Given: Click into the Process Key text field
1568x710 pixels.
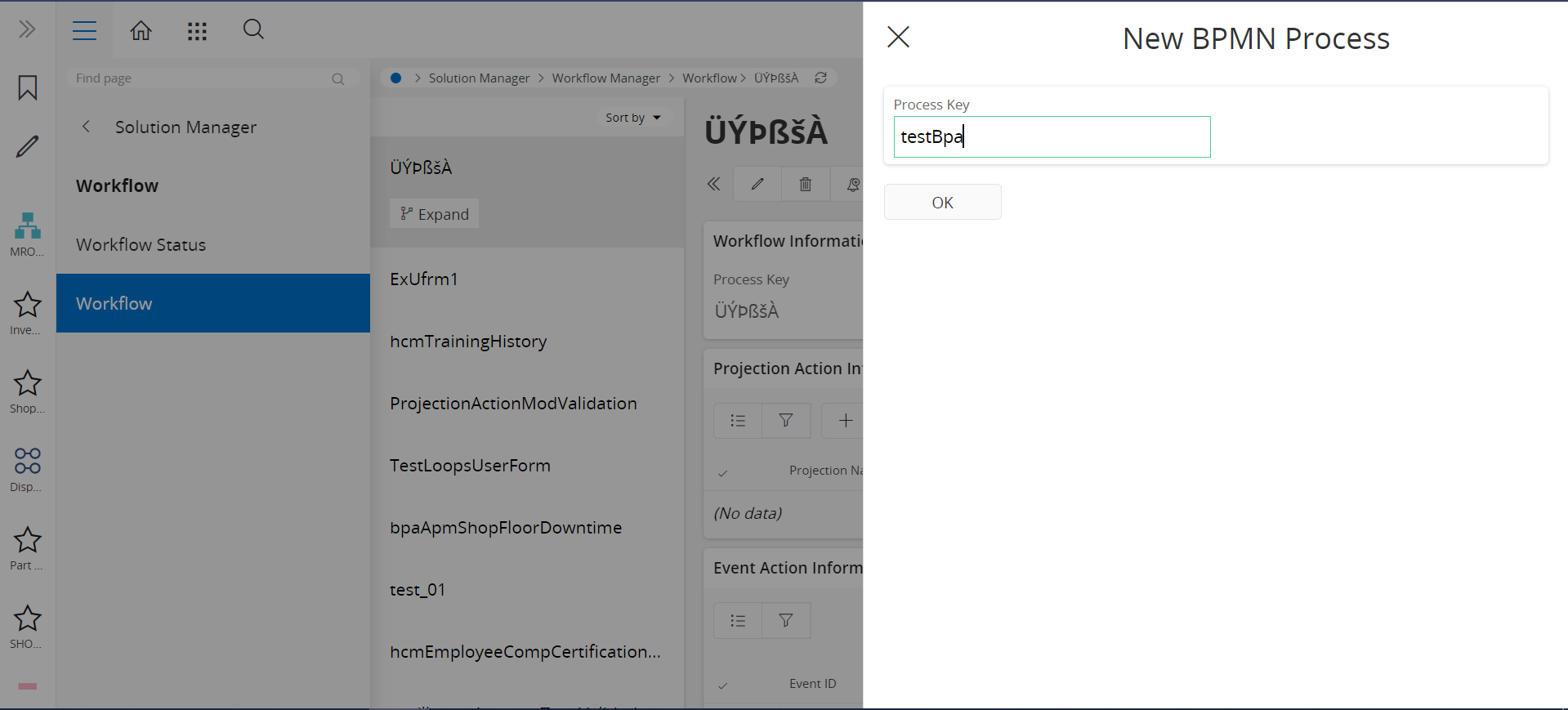Looking at the screenshot, I should (x=1052, y=137).
